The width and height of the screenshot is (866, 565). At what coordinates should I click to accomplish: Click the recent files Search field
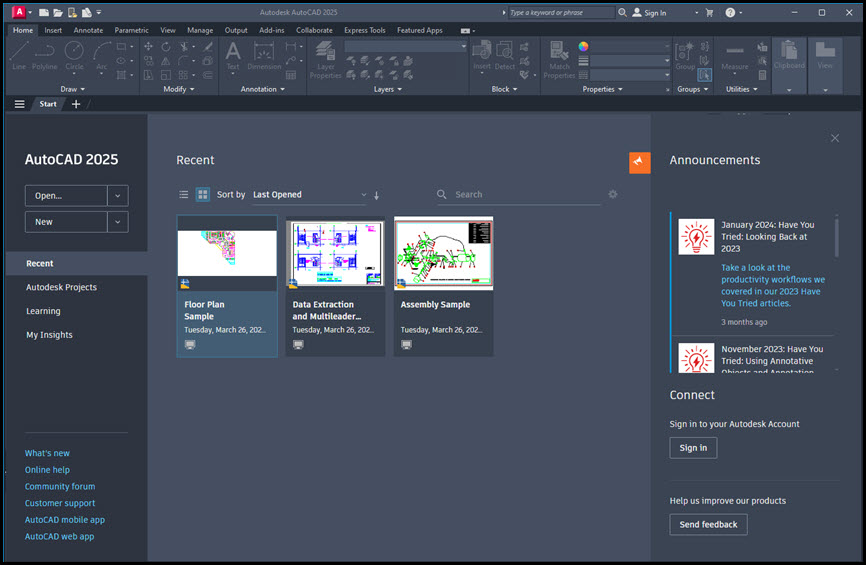[519, 194]
